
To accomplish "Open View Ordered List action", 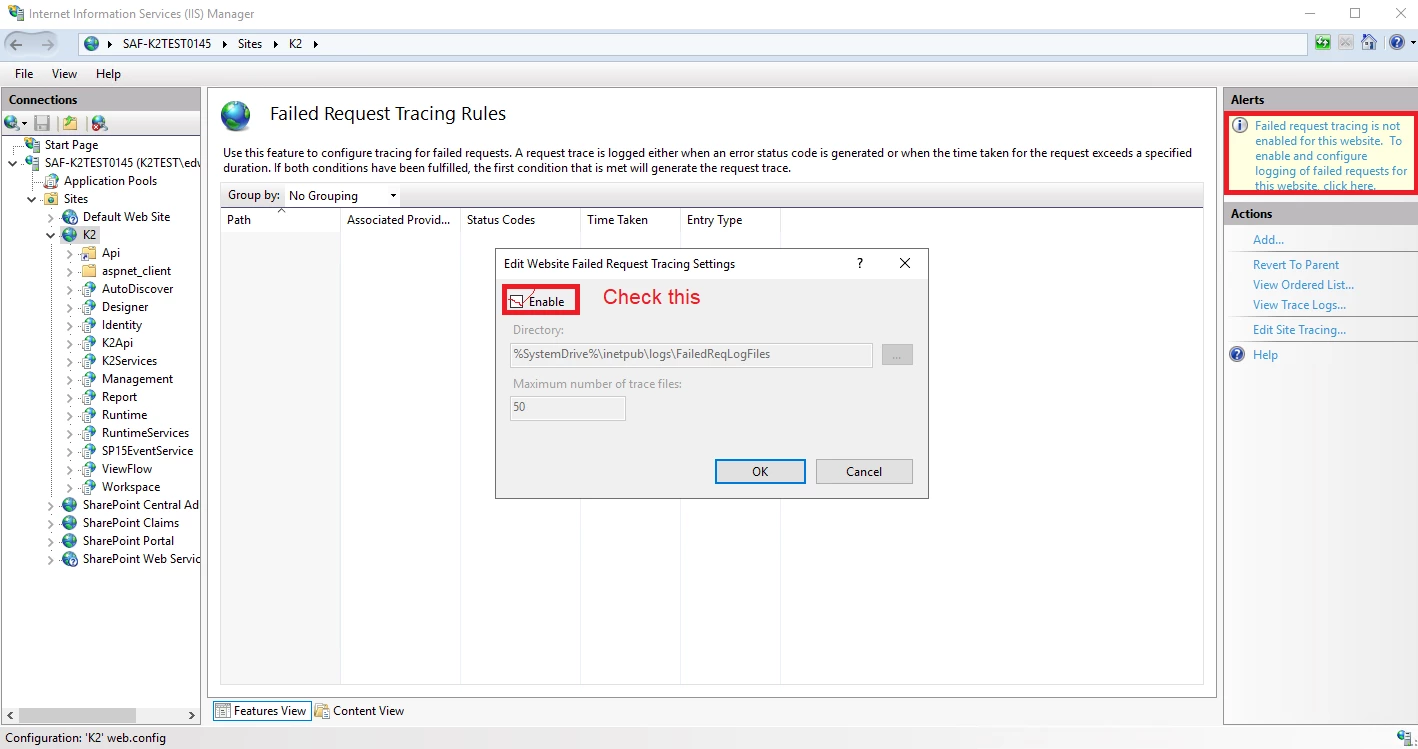I will [x=1303, y=285].
